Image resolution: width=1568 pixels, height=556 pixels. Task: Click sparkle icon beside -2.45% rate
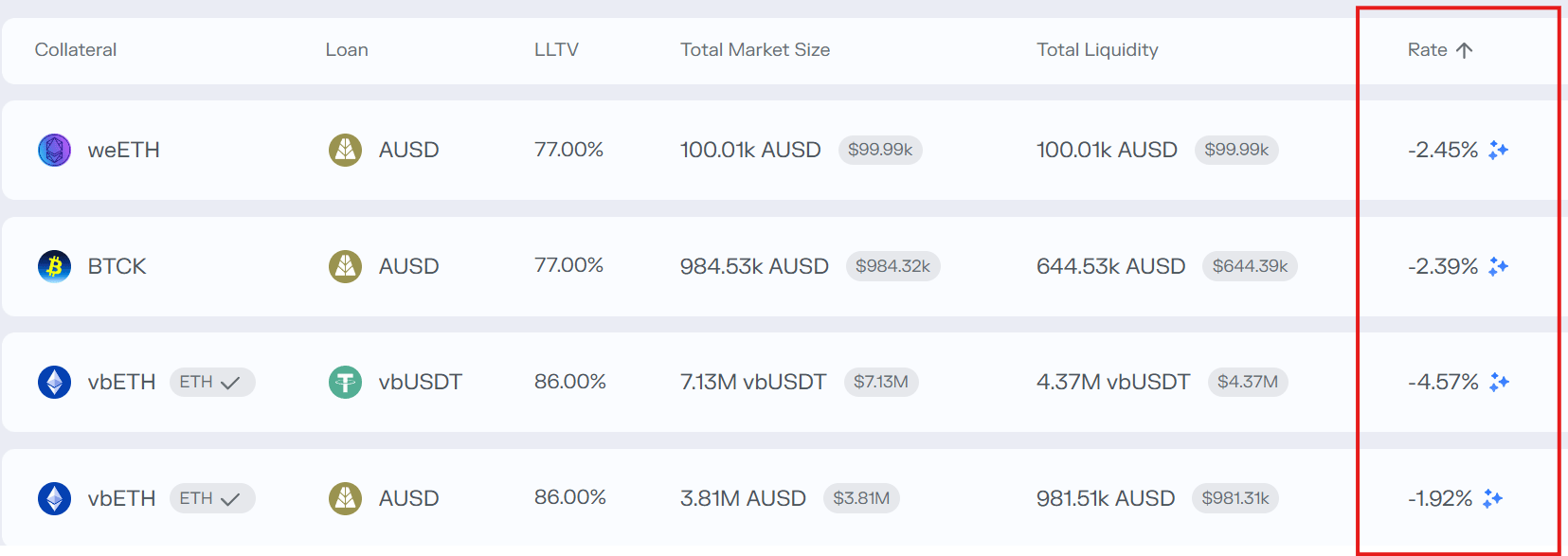pos(1498,150)
